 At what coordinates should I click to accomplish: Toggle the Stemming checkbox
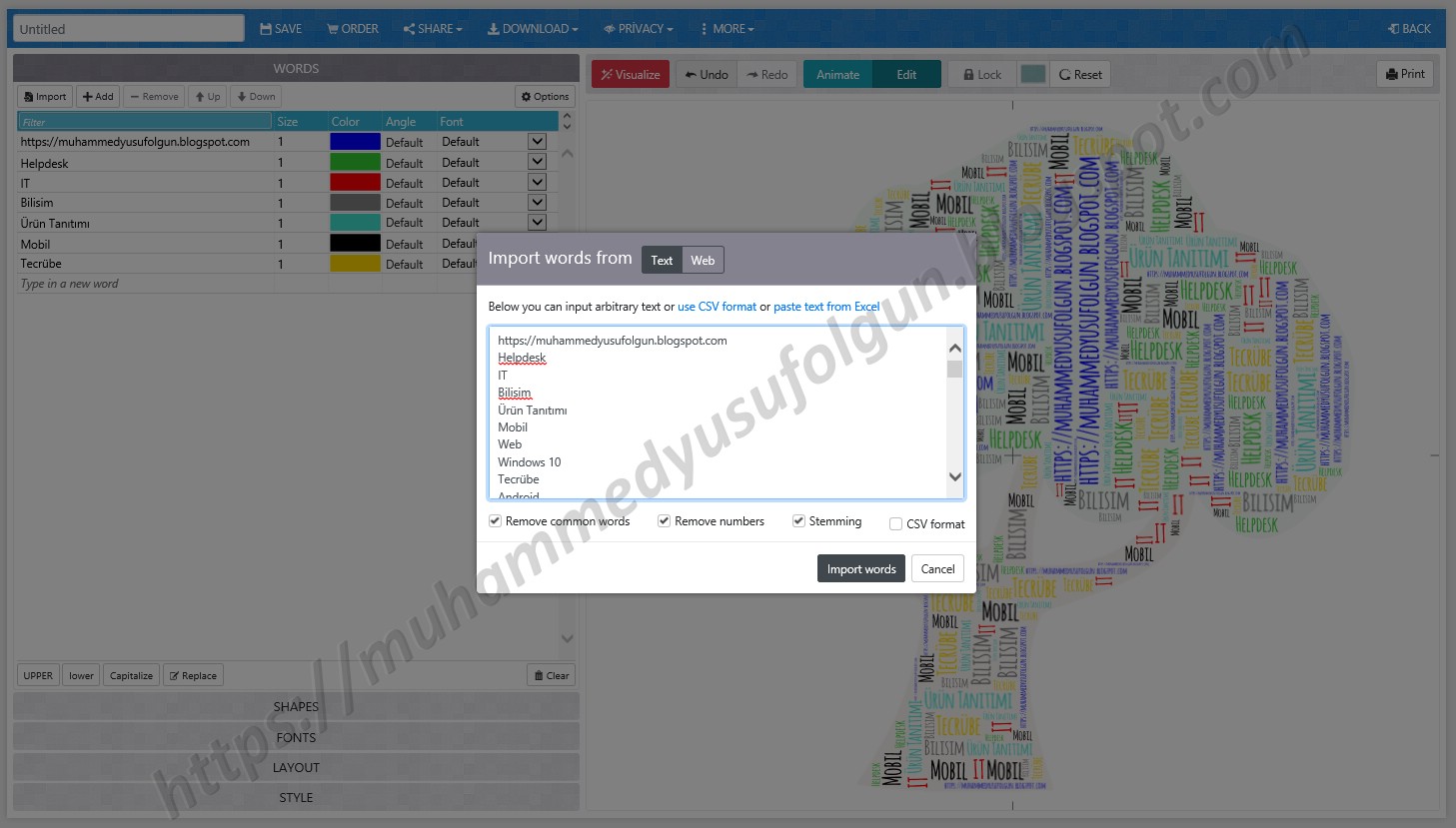[x=798, y=521]
